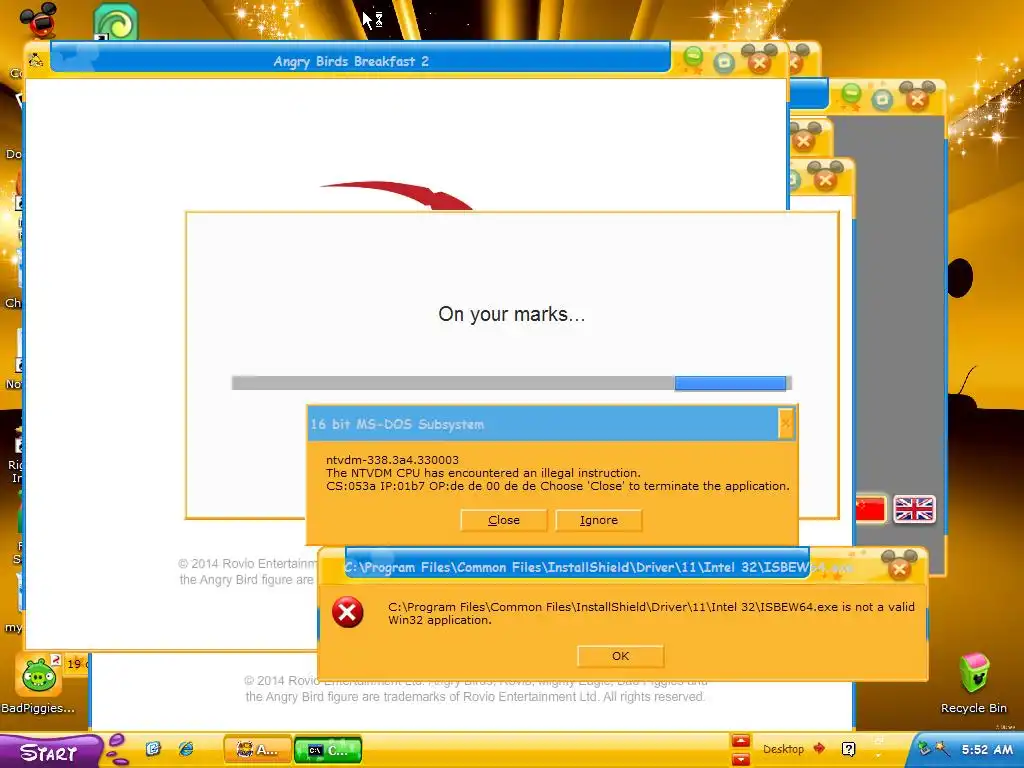Select the Recycle Bin desktop icon

[974, 683]
